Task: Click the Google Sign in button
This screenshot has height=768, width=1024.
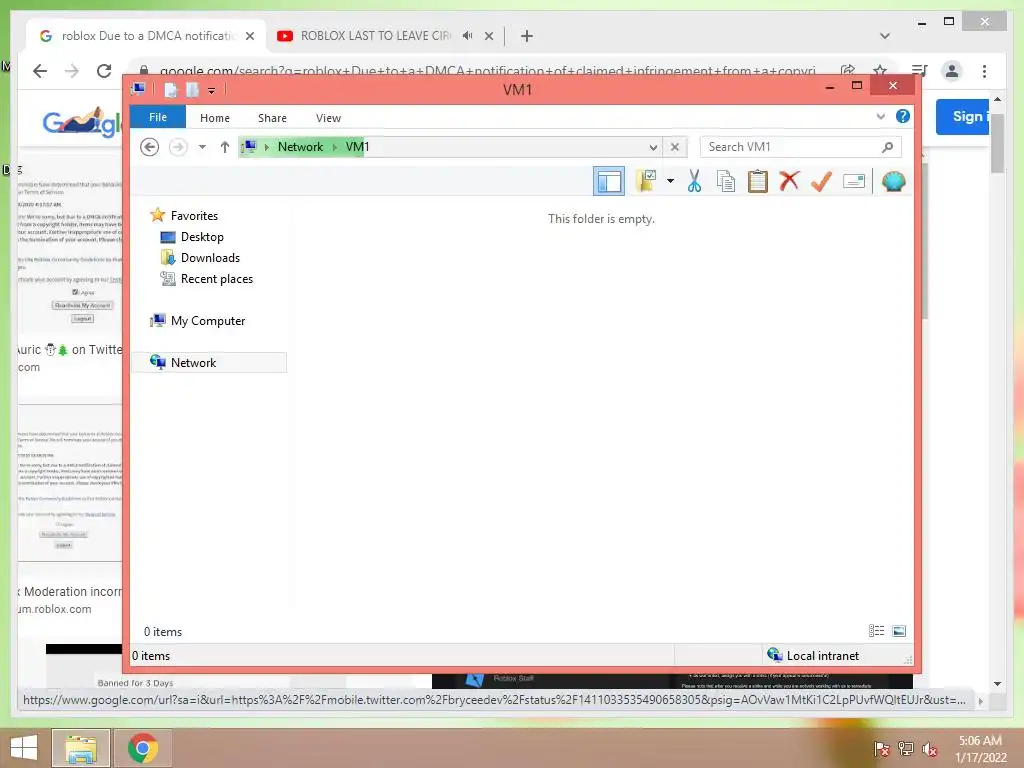Action: click(965, 116)
